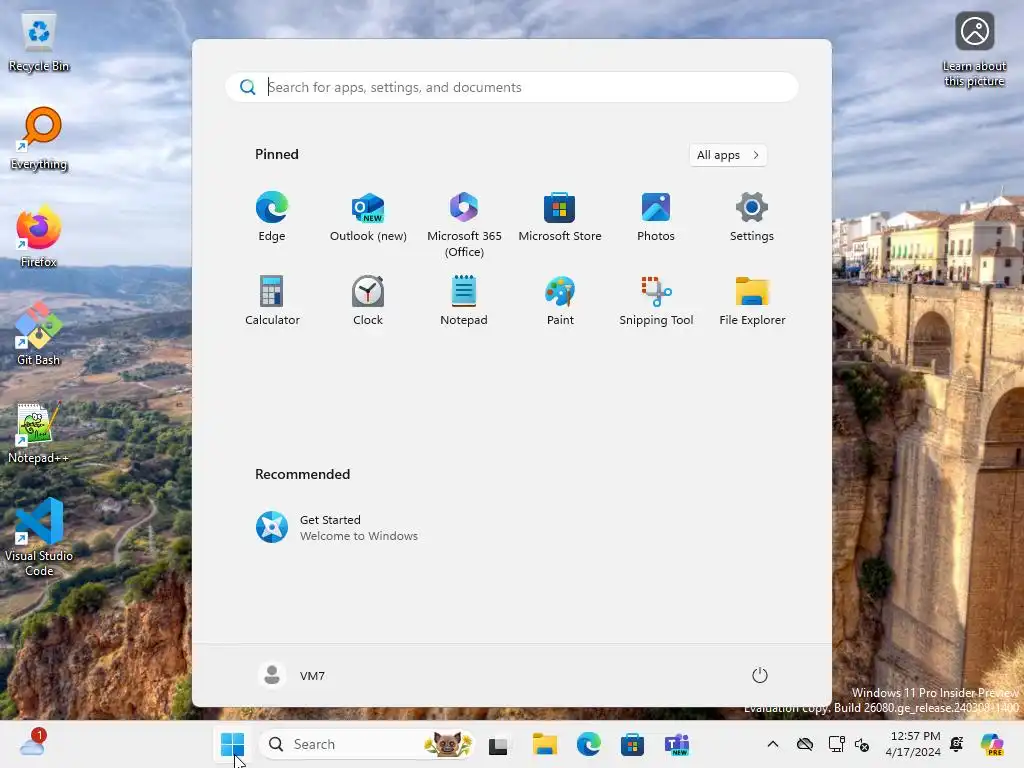Launch Notepad from pinned apps
This screenshot has height=768, width=1024.
[x=464, y=300]
